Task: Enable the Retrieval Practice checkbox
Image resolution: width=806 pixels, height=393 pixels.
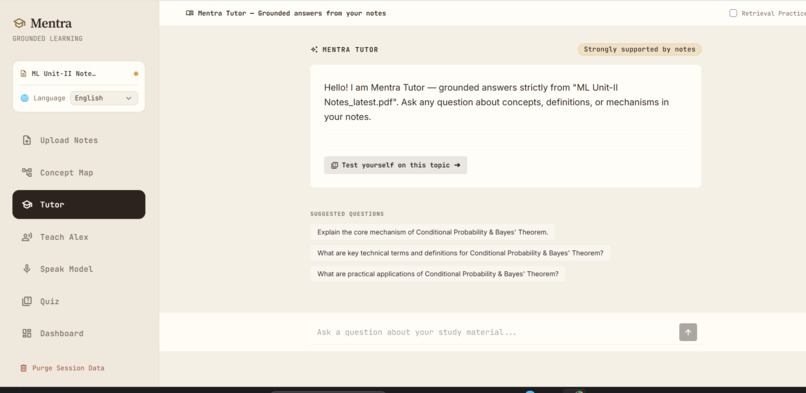Action: pyautogui.click(x=733, y=13)
